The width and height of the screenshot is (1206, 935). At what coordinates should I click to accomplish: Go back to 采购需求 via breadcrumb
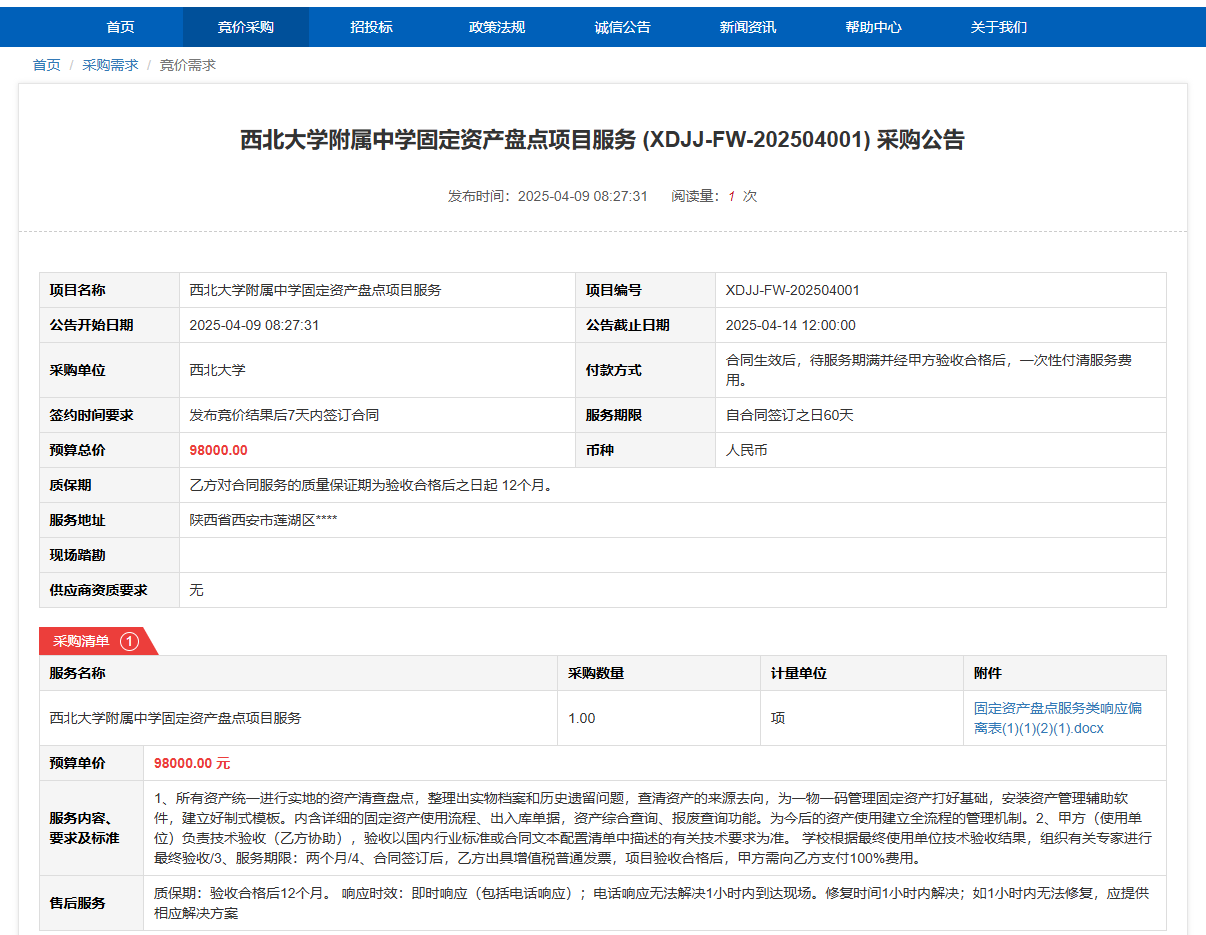(110, 65)
